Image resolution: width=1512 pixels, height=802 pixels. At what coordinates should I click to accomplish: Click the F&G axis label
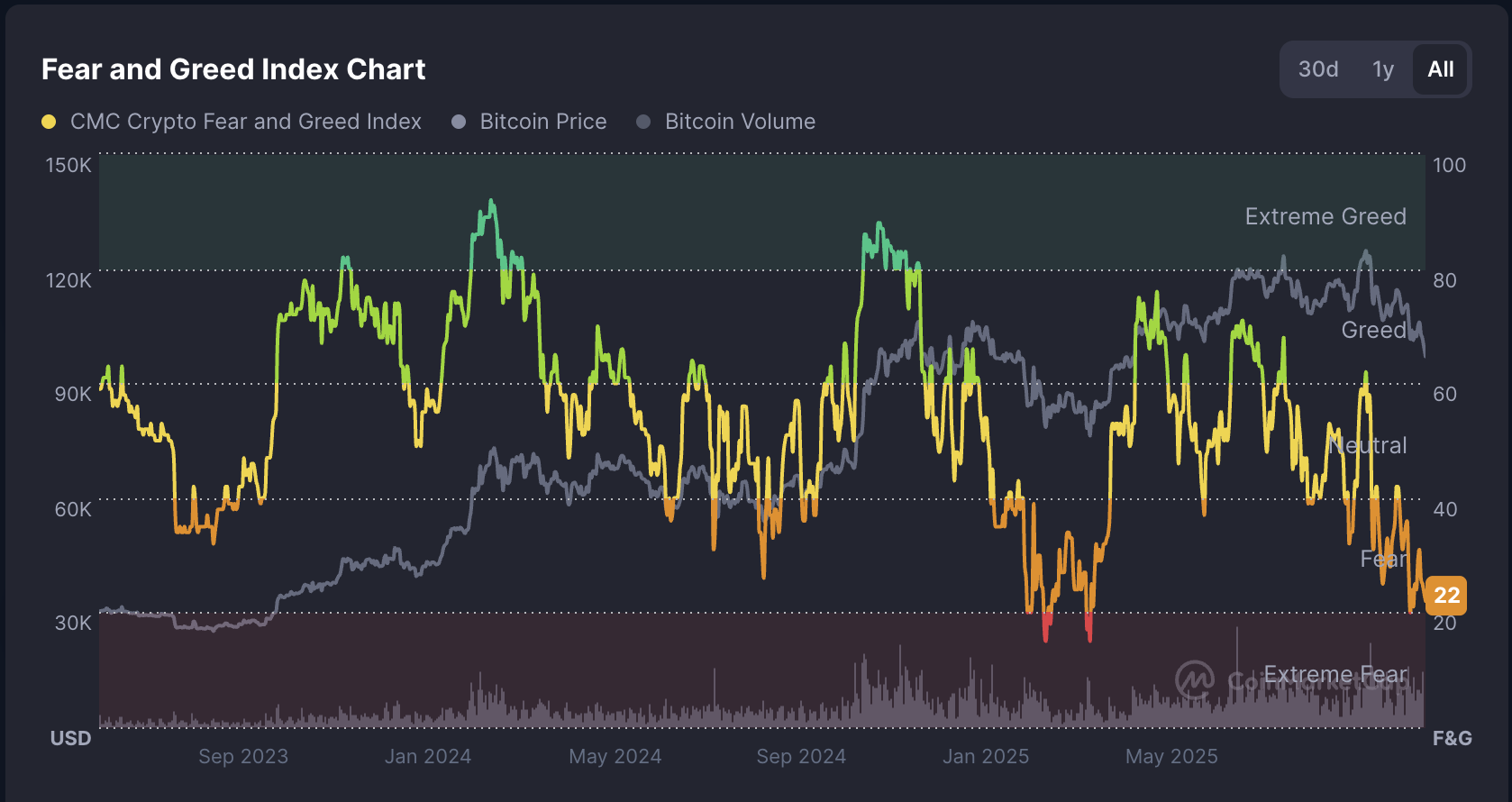(x=1451, y=738)
